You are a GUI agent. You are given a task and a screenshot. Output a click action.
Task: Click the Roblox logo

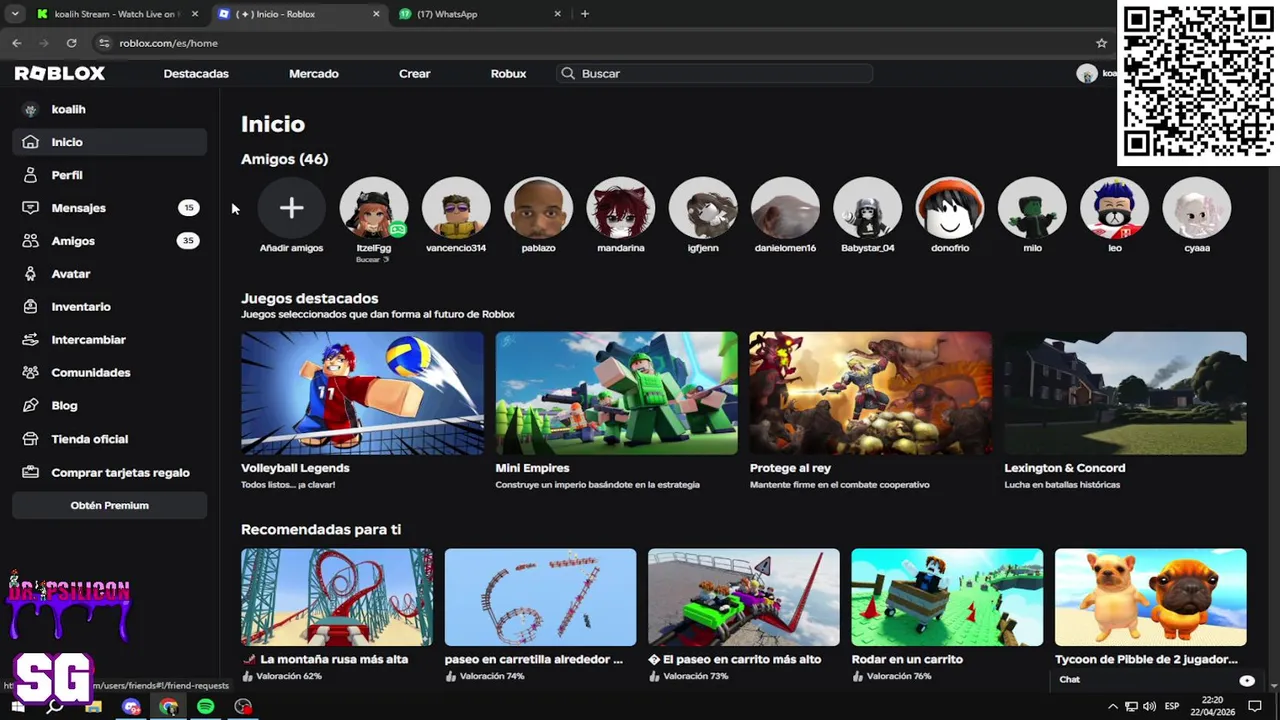(x=60, y=73)
